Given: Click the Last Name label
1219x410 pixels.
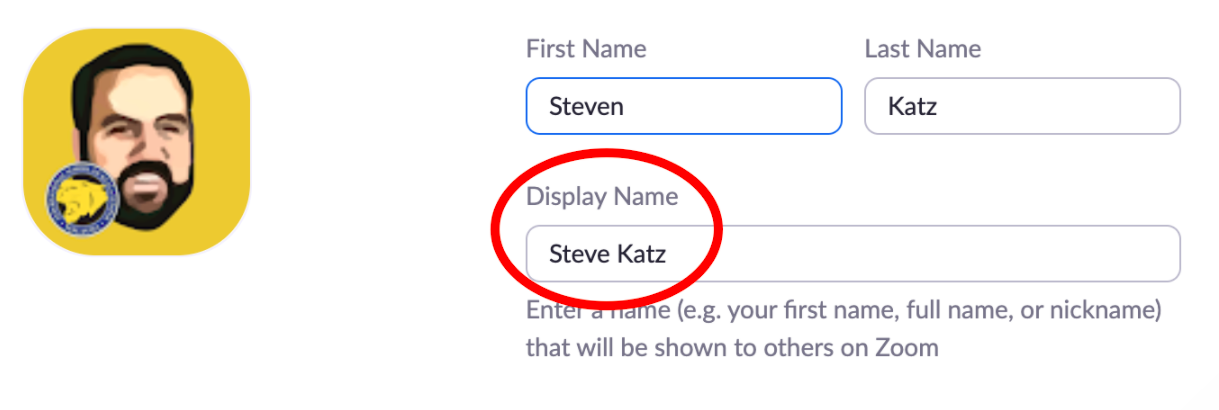Looking at the screenshot, I should coord(922,49).
